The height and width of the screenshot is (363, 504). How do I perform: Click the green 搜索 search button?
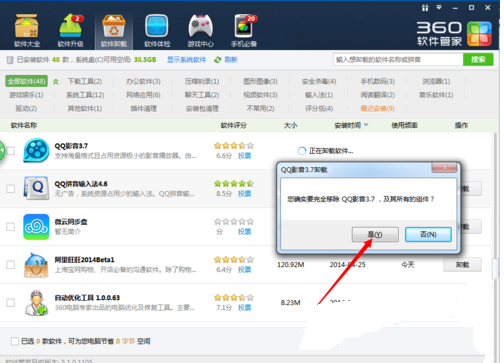[x=478, y=59]
